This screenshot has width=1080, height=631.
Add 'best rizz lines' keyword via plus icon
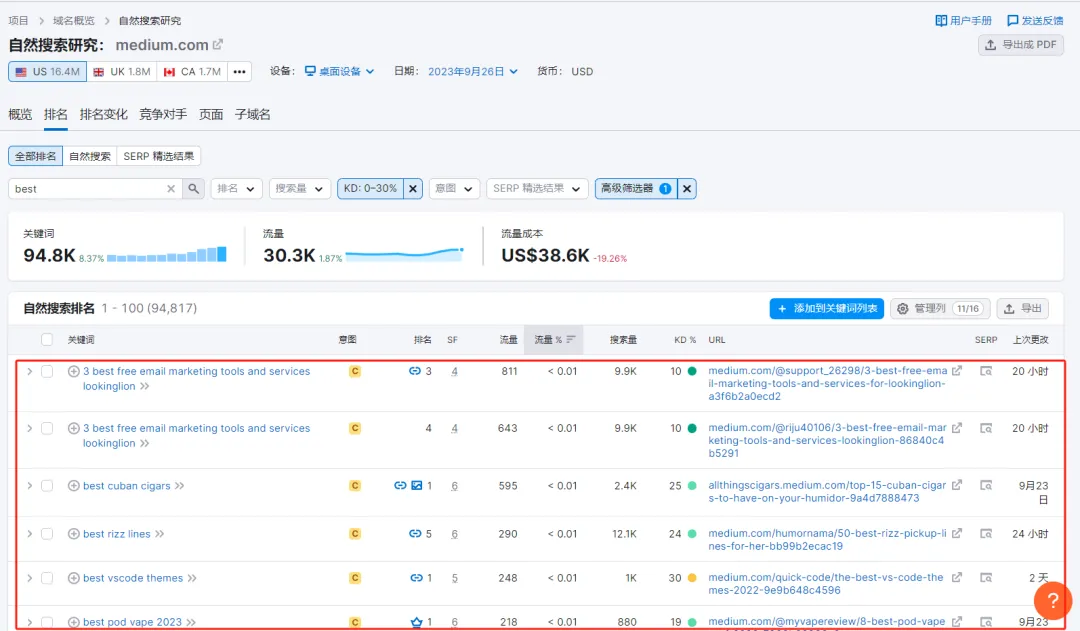tap(74, 534)
